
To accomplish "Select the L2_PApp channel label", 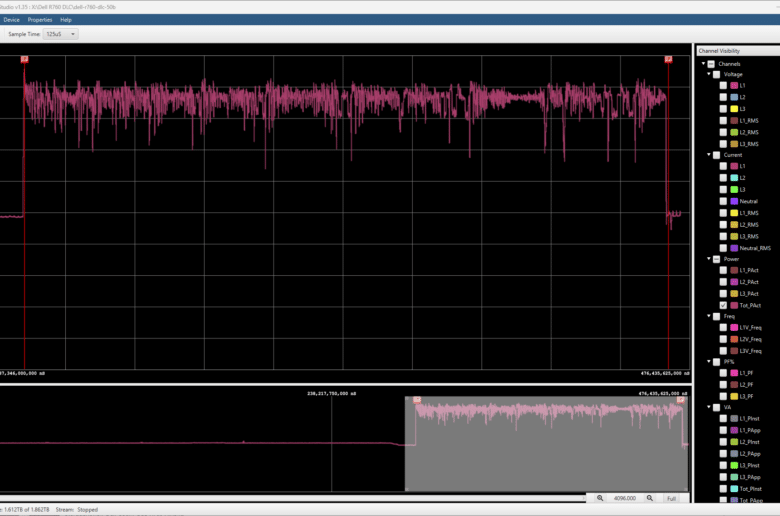I will tap(750, 454).
